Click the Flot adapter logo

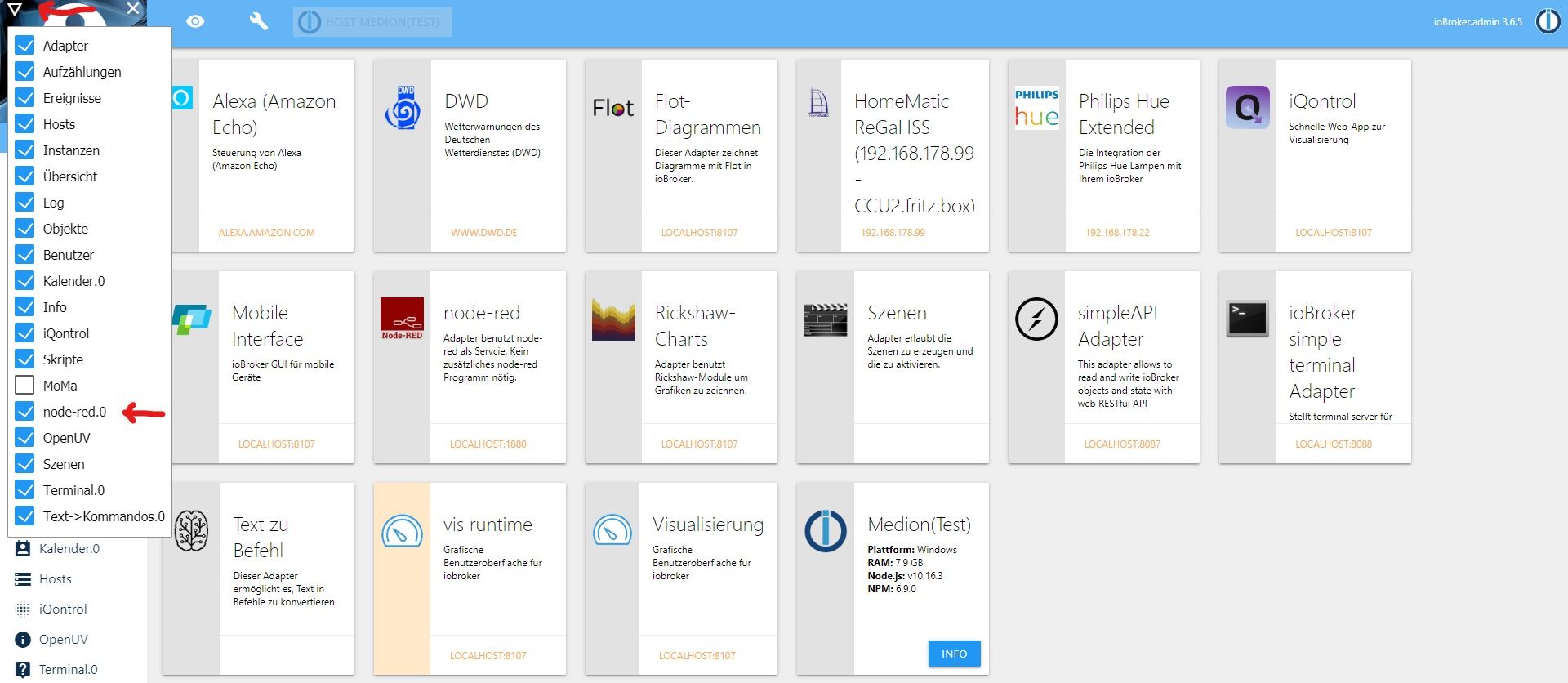613,108
